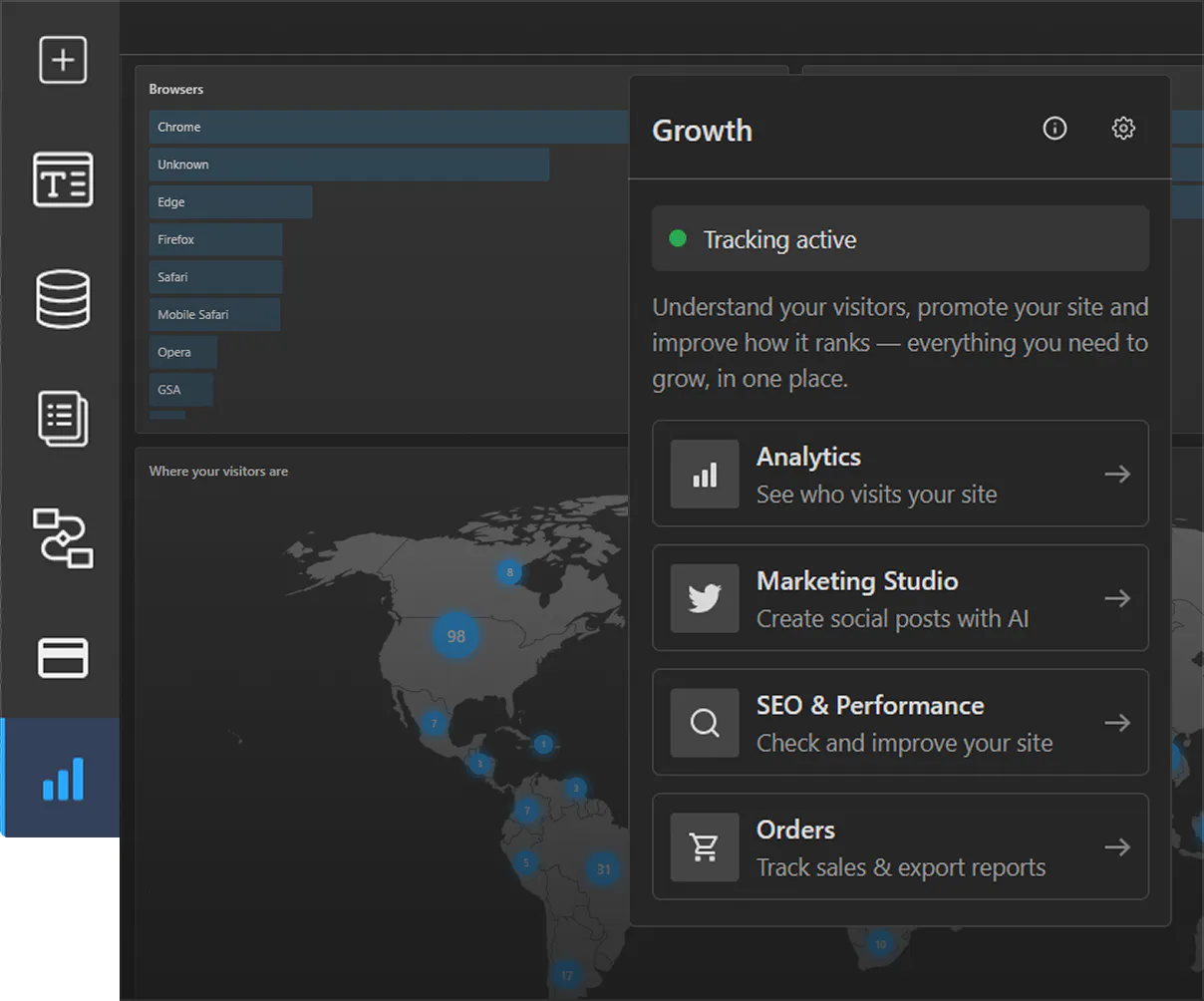The width and height of the screenshot is (1204, 1001).
Task: Open Marketing Studio social posts
Action: [900, 598]
